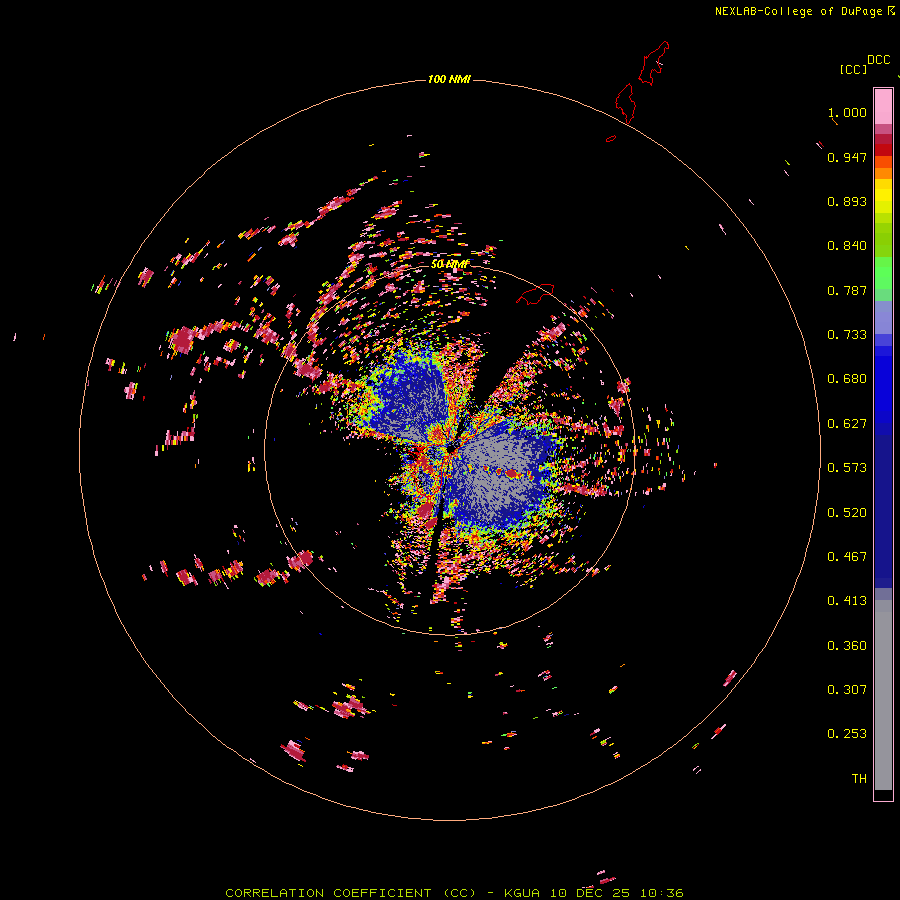Click the yellow segment of the color bar
This screenshot has height=900, width=900.
click(x=883, y=196)
